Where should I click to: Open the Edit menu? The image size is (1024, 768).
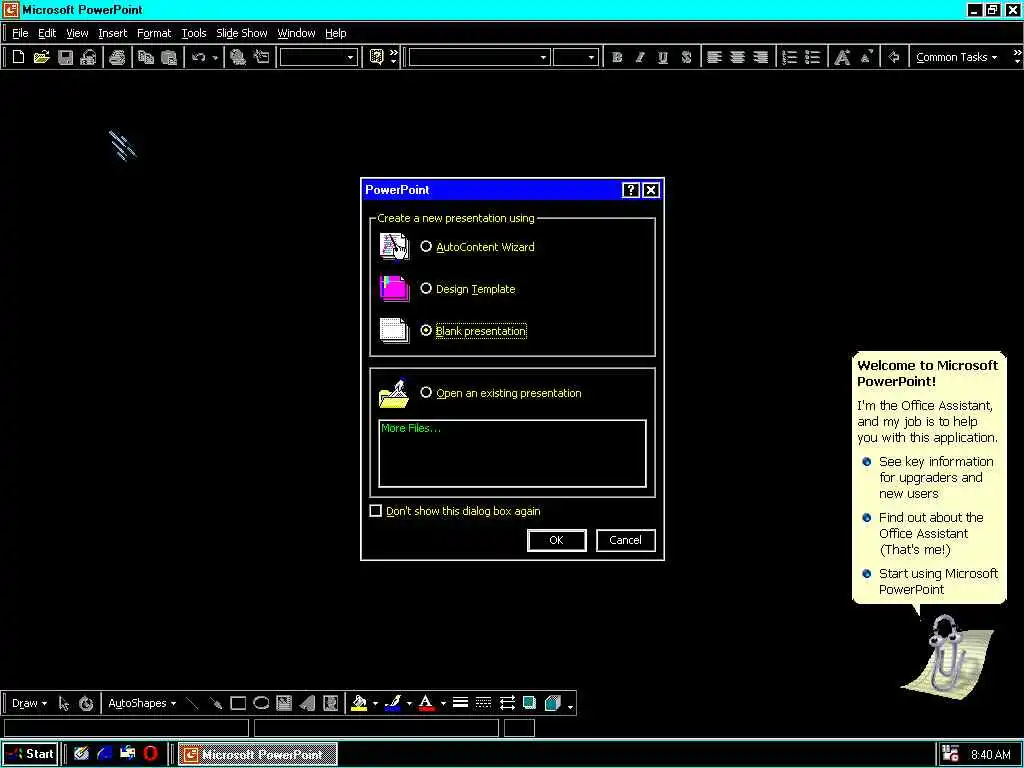47,33
